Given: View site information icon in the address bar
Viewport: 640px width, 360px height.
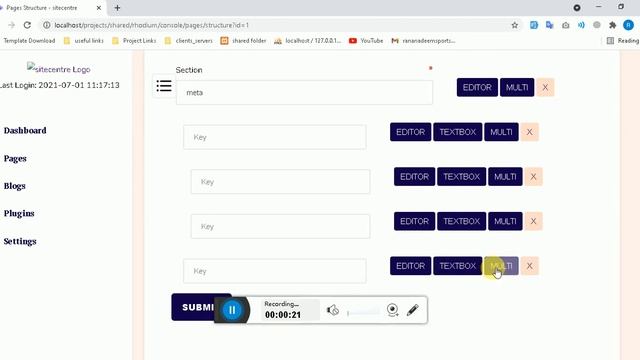Looking at the screenshot, I should pyautogui.click(x=47, y=25).
